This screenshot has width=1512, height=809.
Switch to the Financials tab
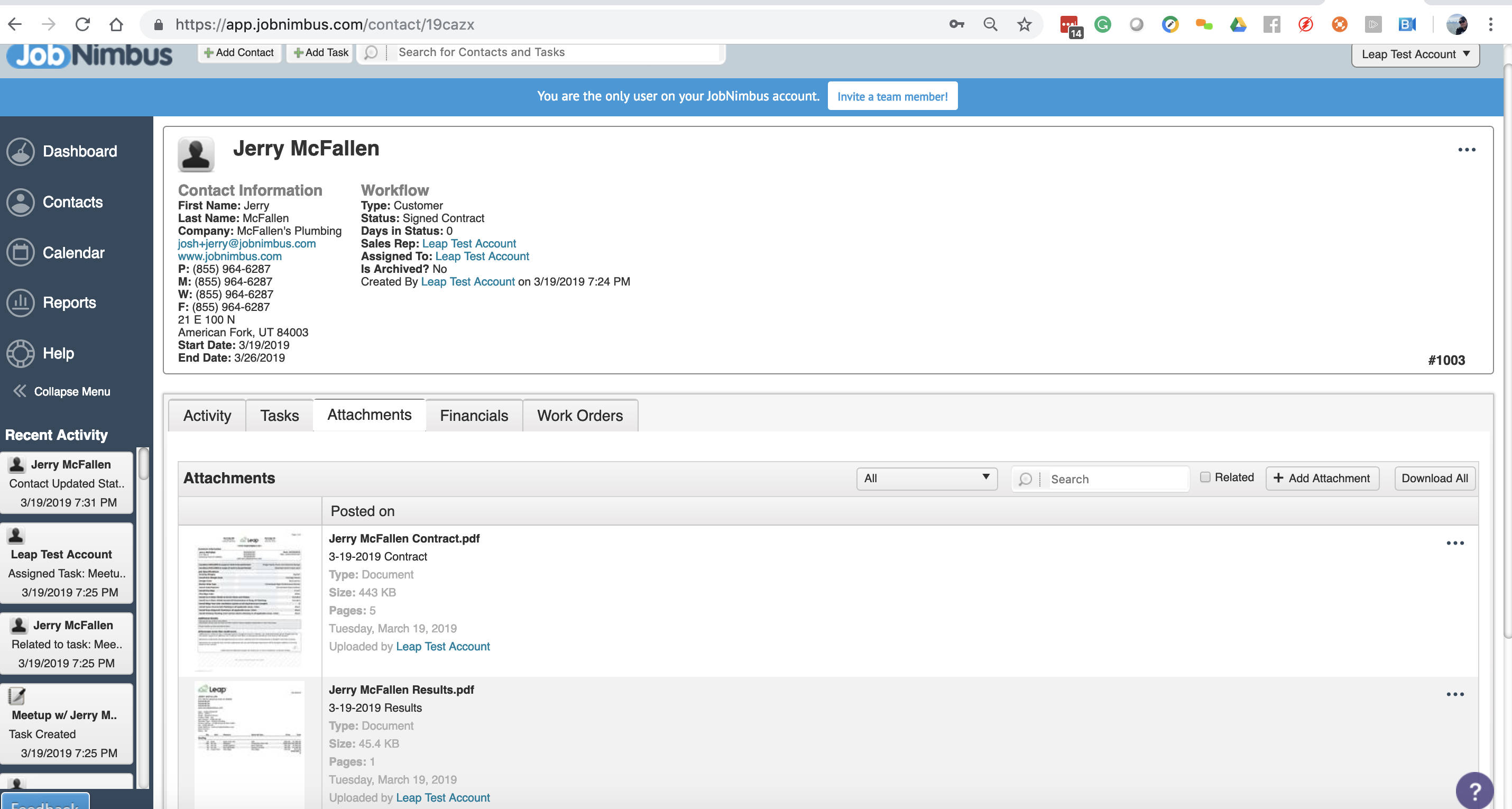(x=474, y=416)
